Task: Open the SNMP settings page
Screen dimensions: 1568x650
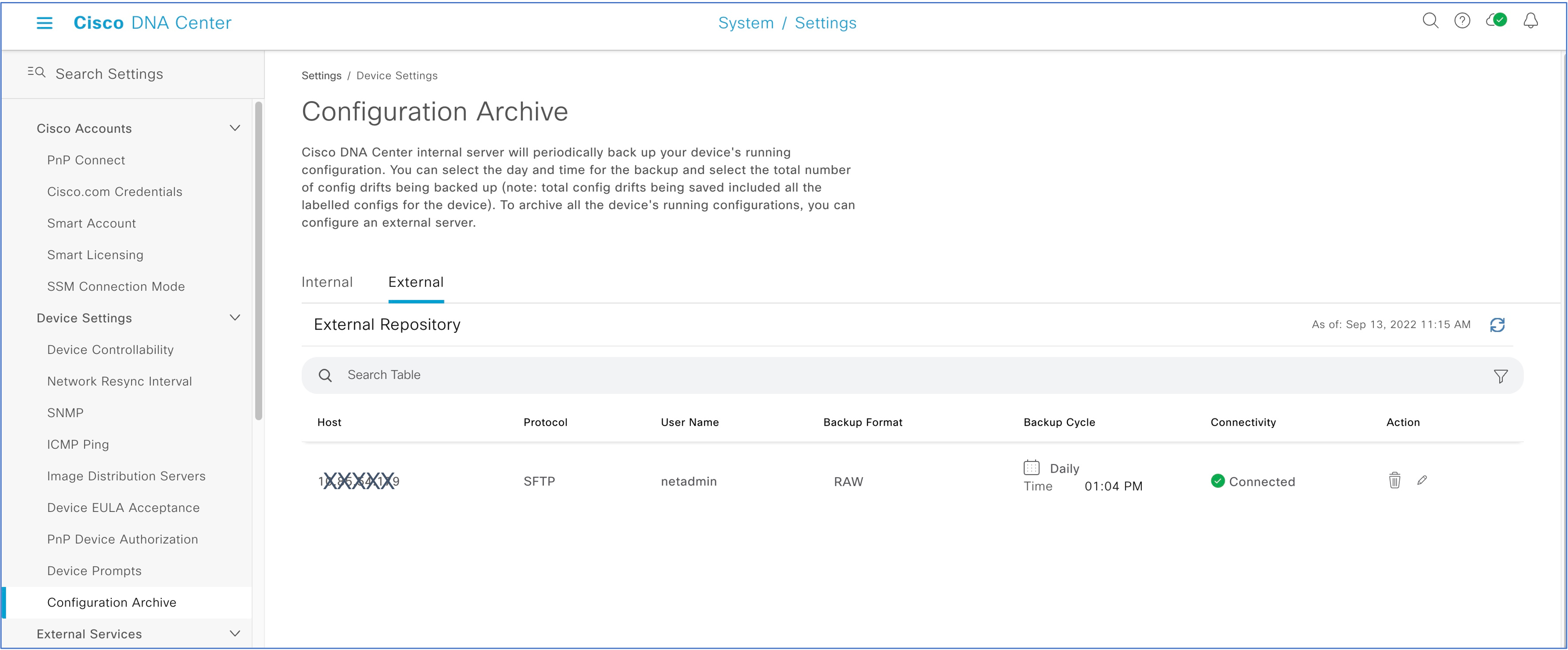Action: click(x=65, y=412)
